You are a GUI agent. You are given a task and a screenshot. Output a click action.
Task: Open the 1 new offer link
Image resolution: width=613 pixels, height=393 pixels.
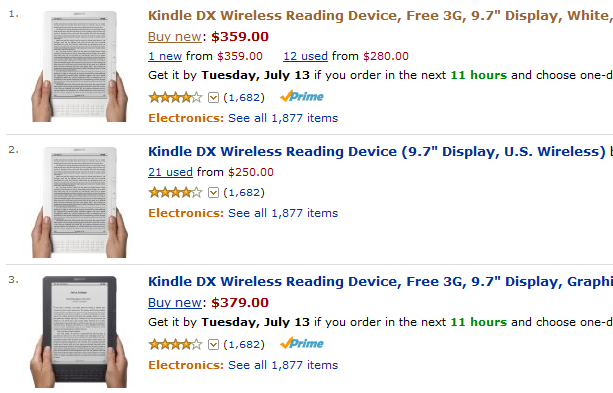click(165, 56)
